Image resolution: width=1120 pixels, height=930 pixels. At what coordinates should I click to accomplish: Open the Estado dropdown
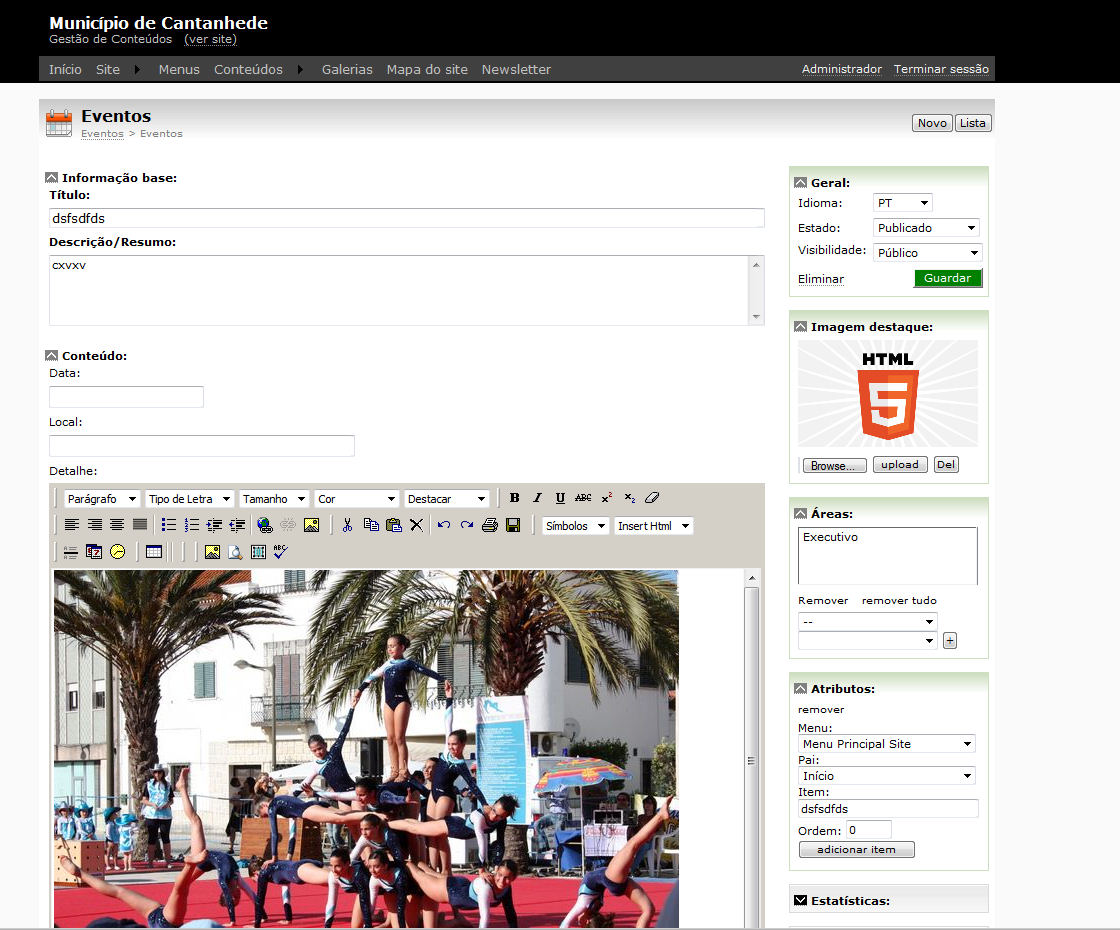point(926,228)
